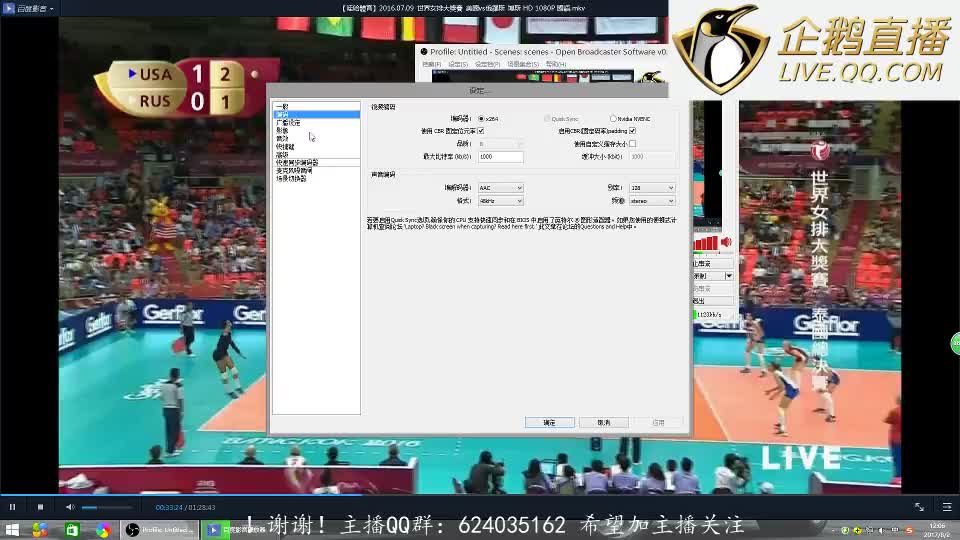This screenshot has width=960, height=540.
Task: Click the 确定 (OK) button
Action: click(x=549, y=423)
